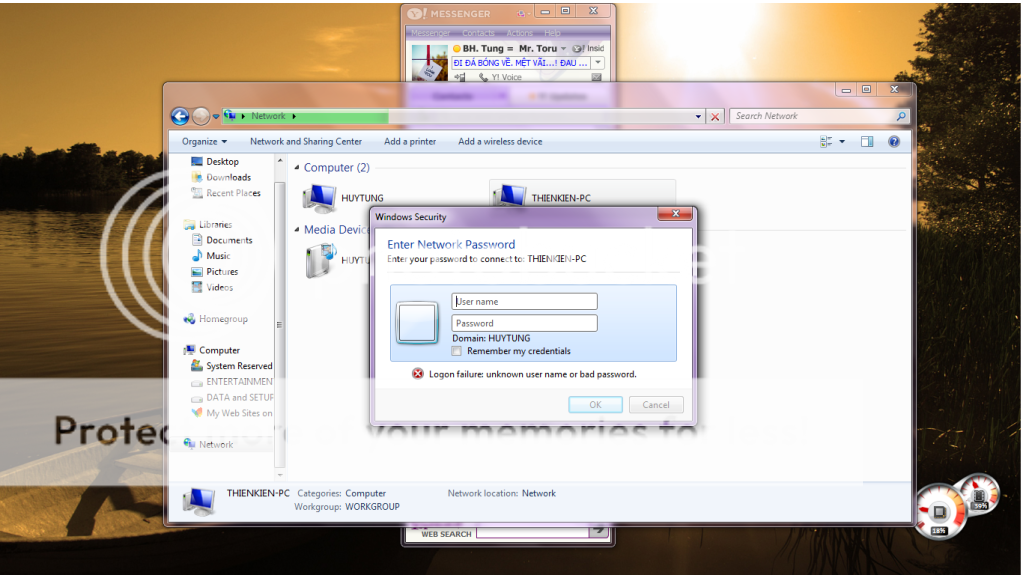1023x575 pixels.
Task: Open Actions menu in Yahoo Messenger
Action: 519,33
